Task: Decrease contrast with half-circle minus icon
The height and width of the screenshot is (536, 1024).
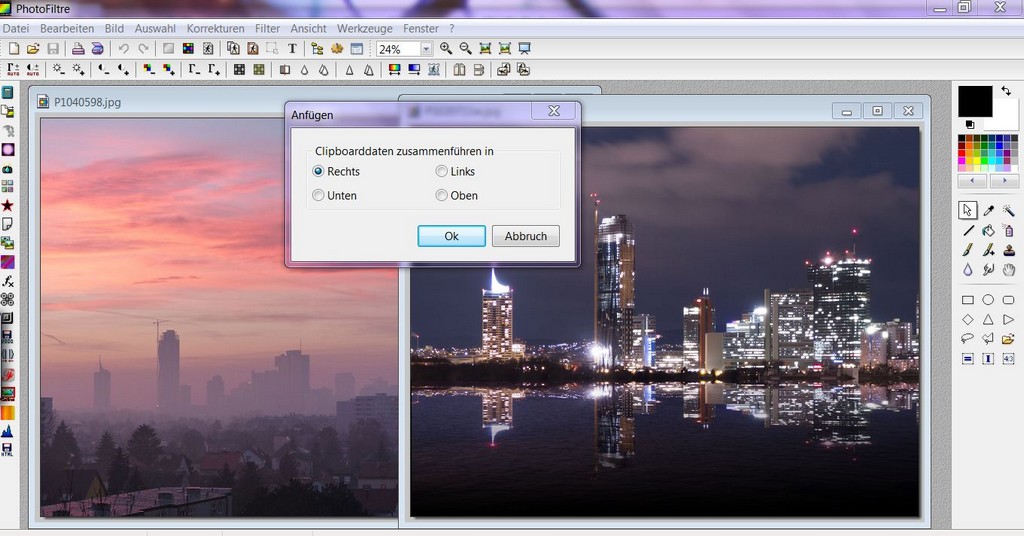Action: pyautogui.click(x=103, y=69)
